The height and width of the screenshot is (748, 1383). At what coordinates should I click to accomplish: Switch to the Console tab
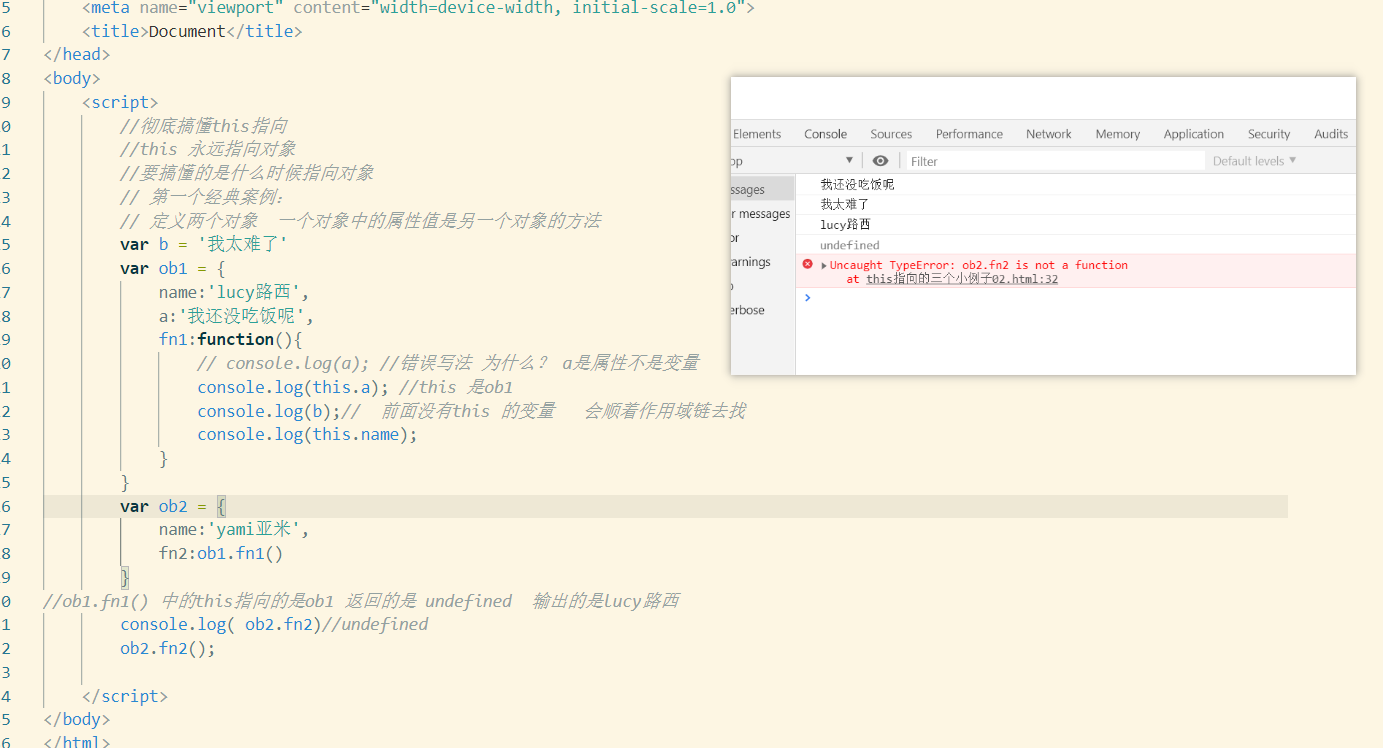(825, 134)
